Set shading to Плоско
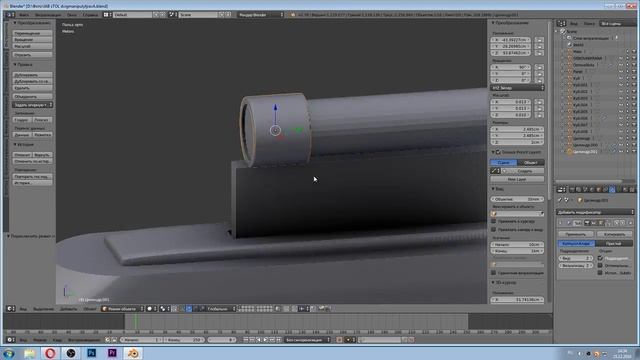This screenshot has width=640, height=360. [42, 120]
